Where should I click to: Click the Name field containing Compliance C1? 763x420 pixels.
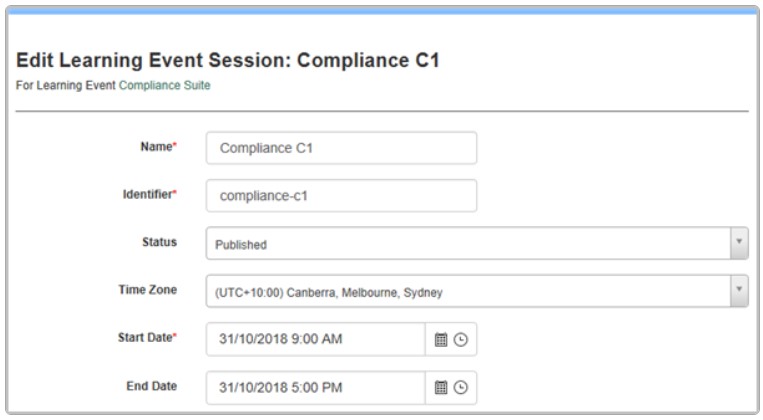point(341,148)
